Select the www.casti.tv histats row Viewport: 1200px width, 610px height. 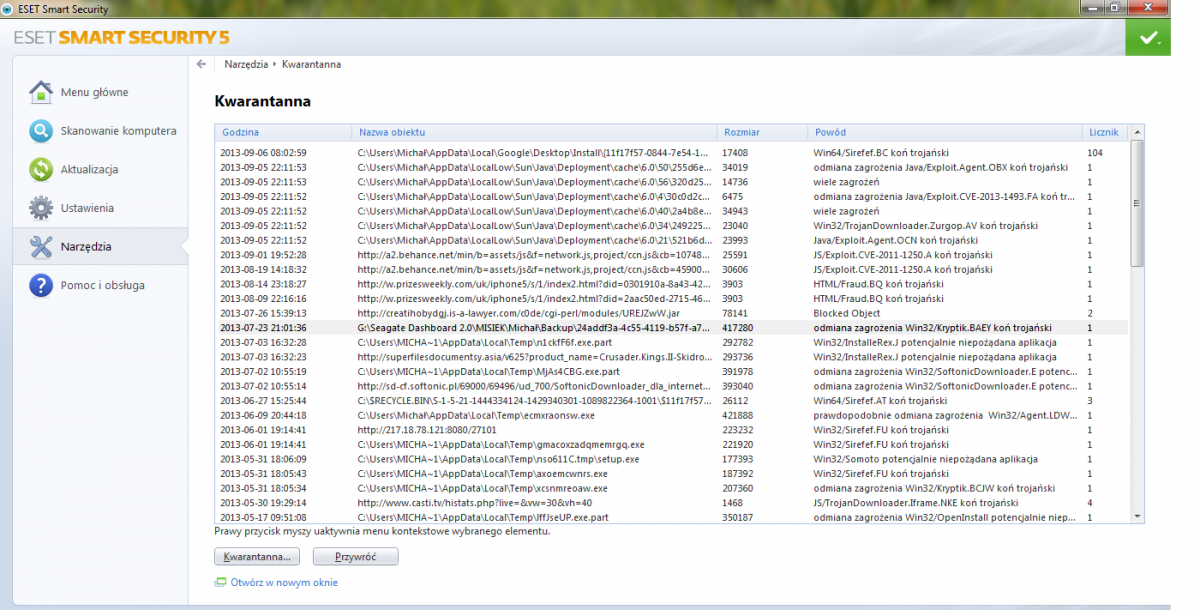[672, 503]
